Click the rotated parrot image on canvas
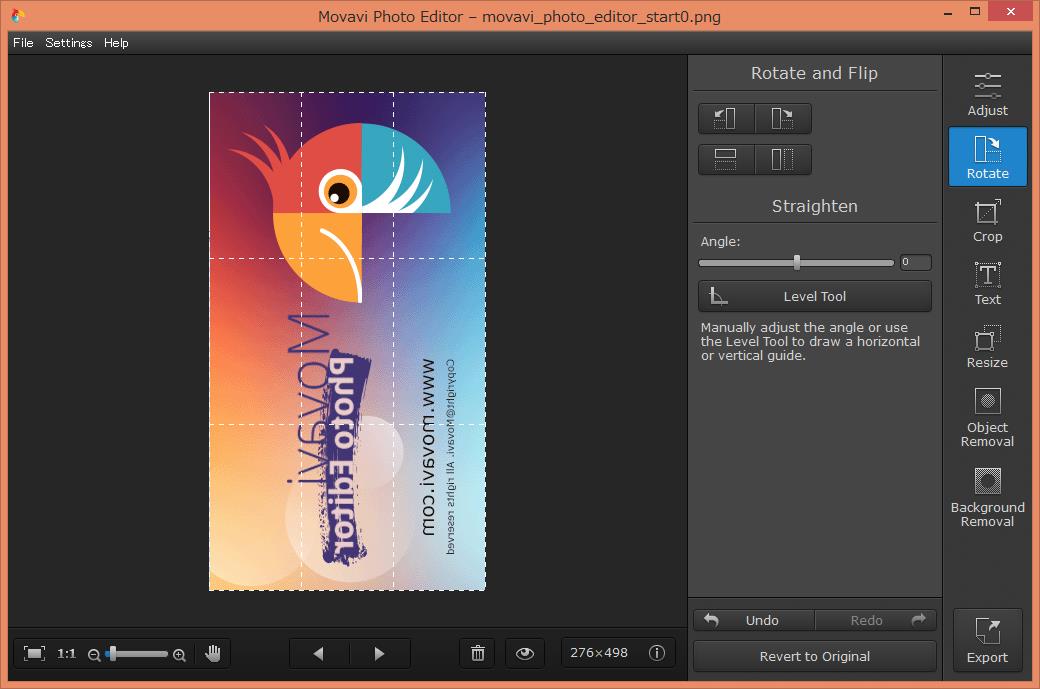This screenshot has width=1040, height=689. pyautogui.click(x=348, y=341)
